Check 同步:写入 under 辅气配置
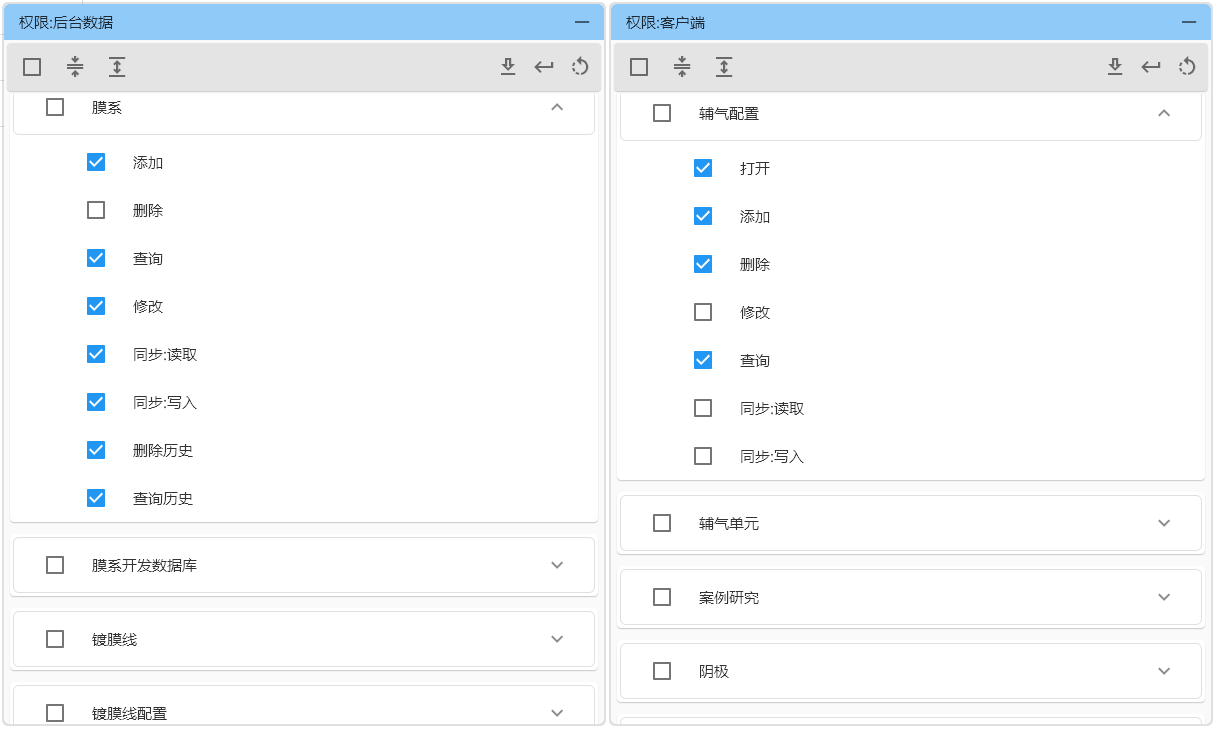 click(x=703, y=456)
